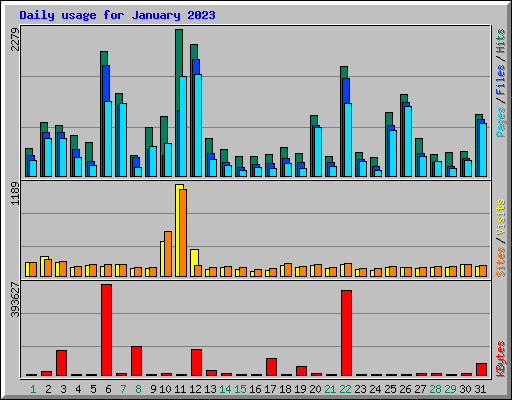Screen dimensions: 512x400
Task: Click the 'Pages' legend label
Action: coord(501,122)
